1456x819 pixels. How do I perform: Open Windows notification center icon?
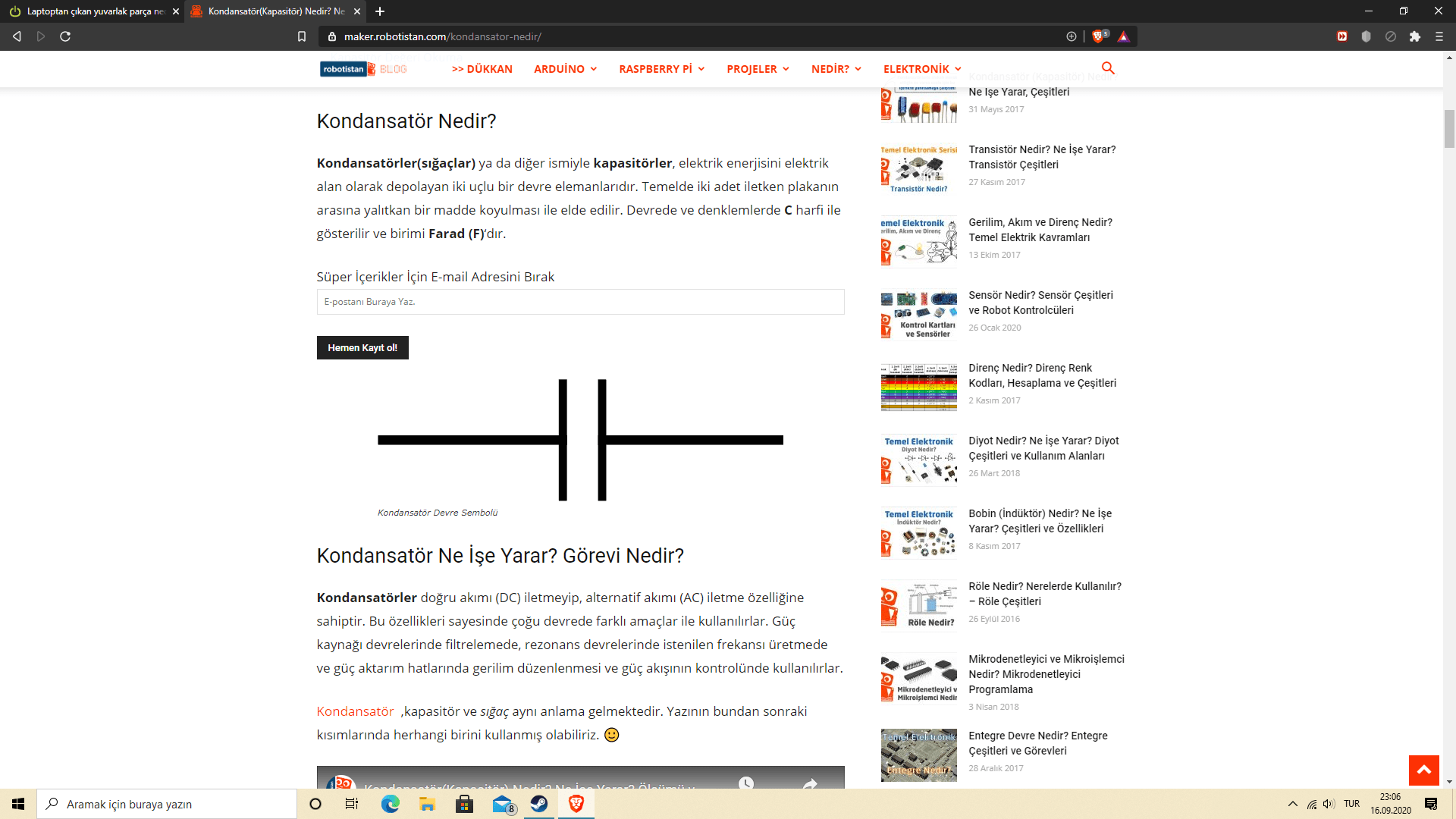click(x=1430, y=804)
